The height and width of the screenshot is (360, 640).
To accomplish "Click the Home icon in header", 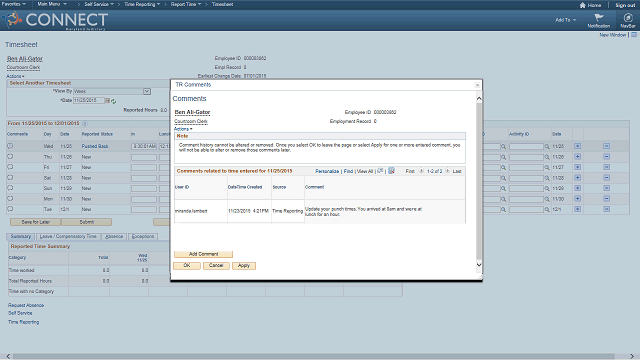I will (x=582, y=5).
